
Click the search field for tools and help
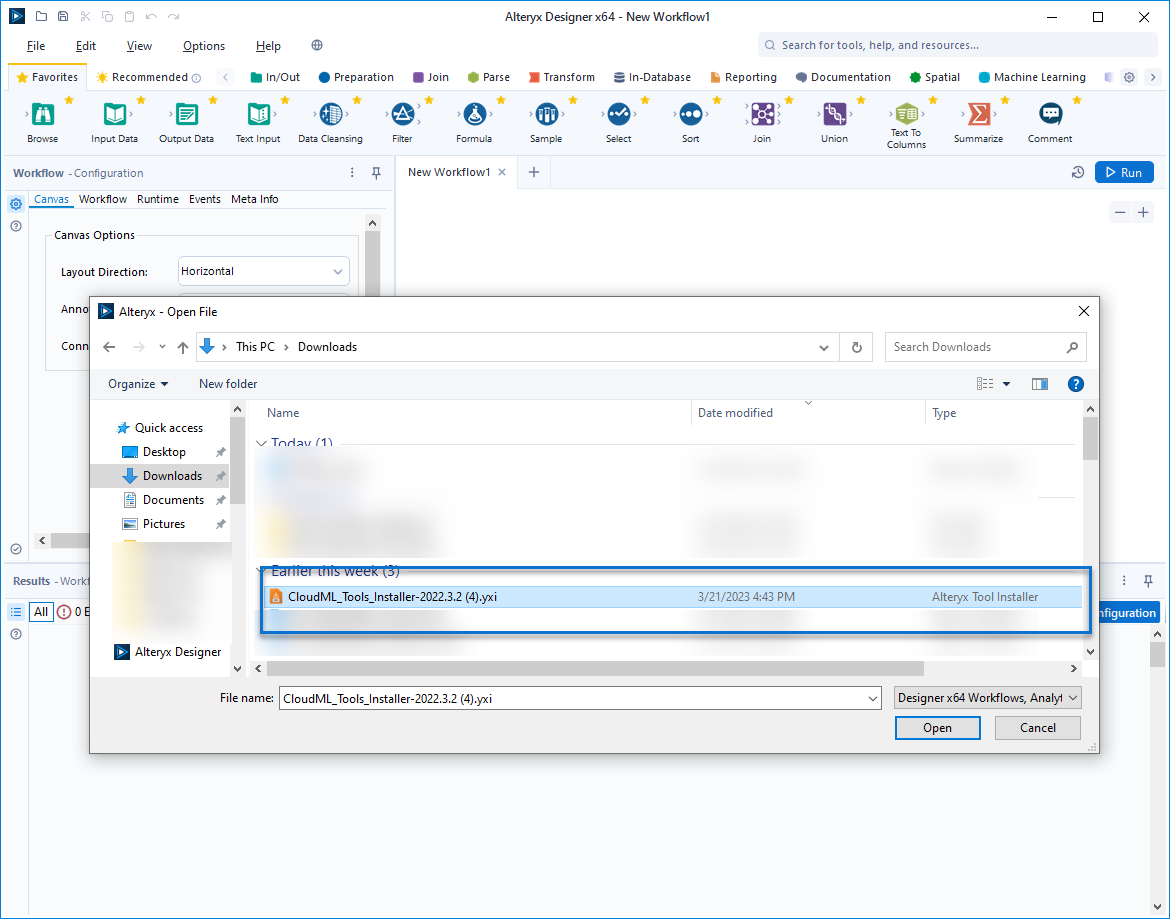950,45
